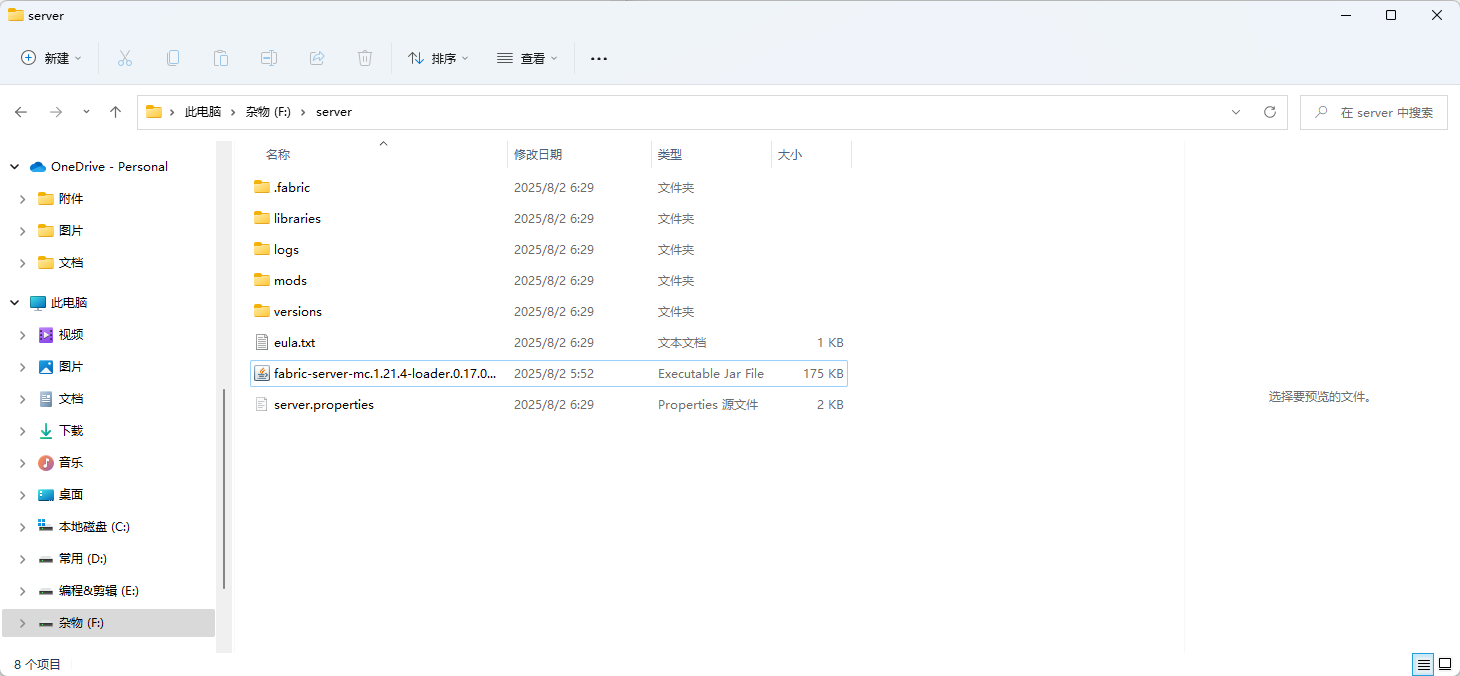
Task: Open the three-dot more options menu
Action: (x=599, y=58)
